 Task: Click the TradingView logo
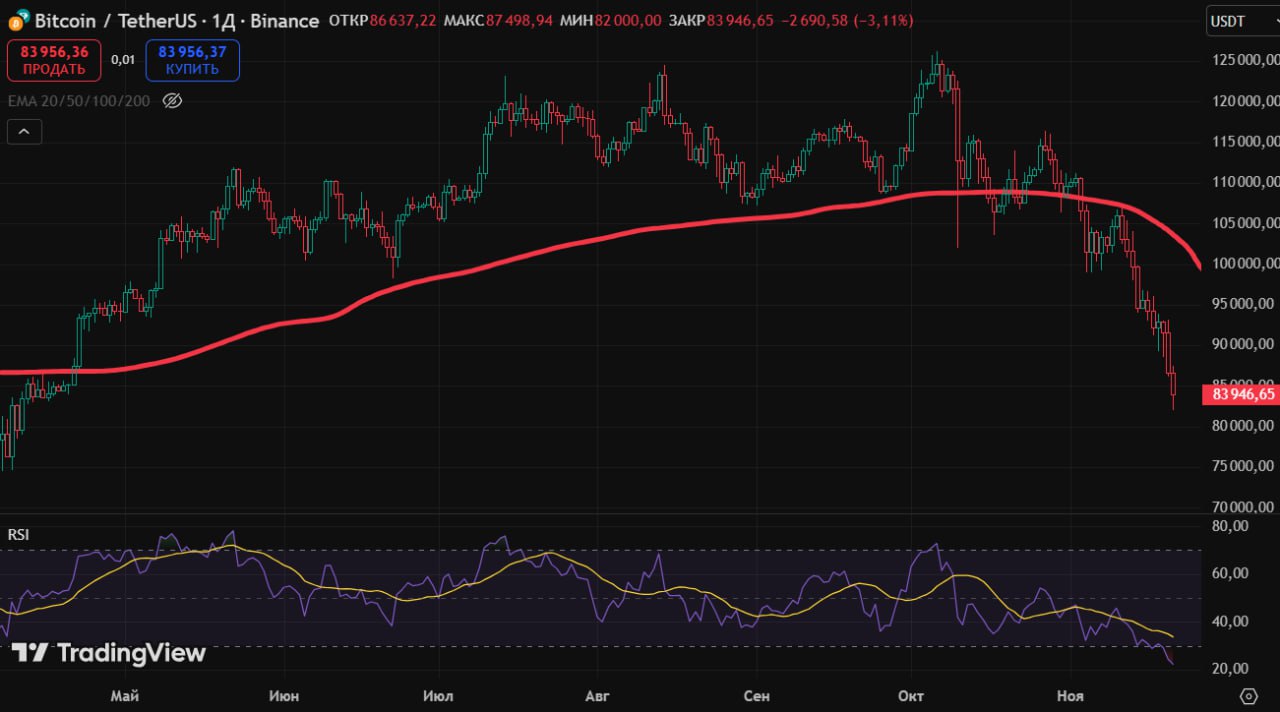(108, 653)
